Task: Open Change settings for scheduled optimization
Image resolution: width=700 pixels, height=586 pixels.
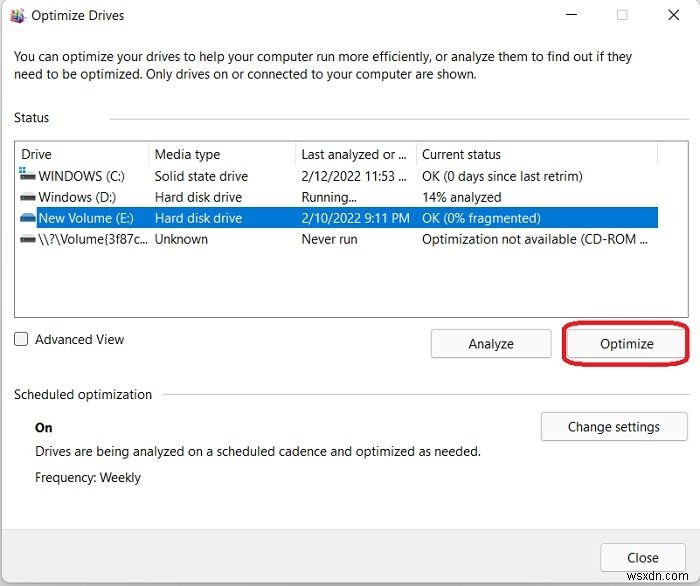Action: coord(614,427)
